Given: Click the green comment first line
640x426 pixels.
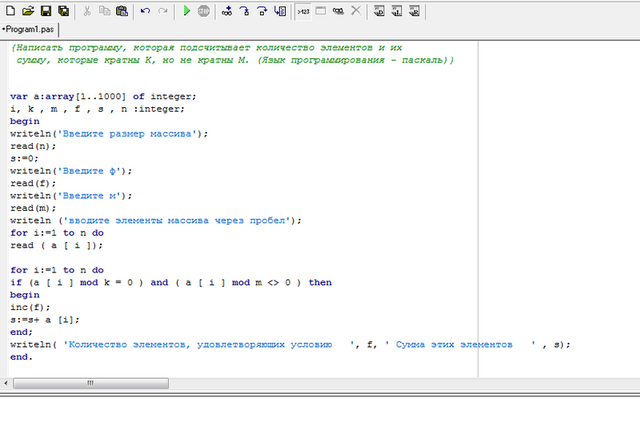Looking at the screenshot, I should click(207, 48).
